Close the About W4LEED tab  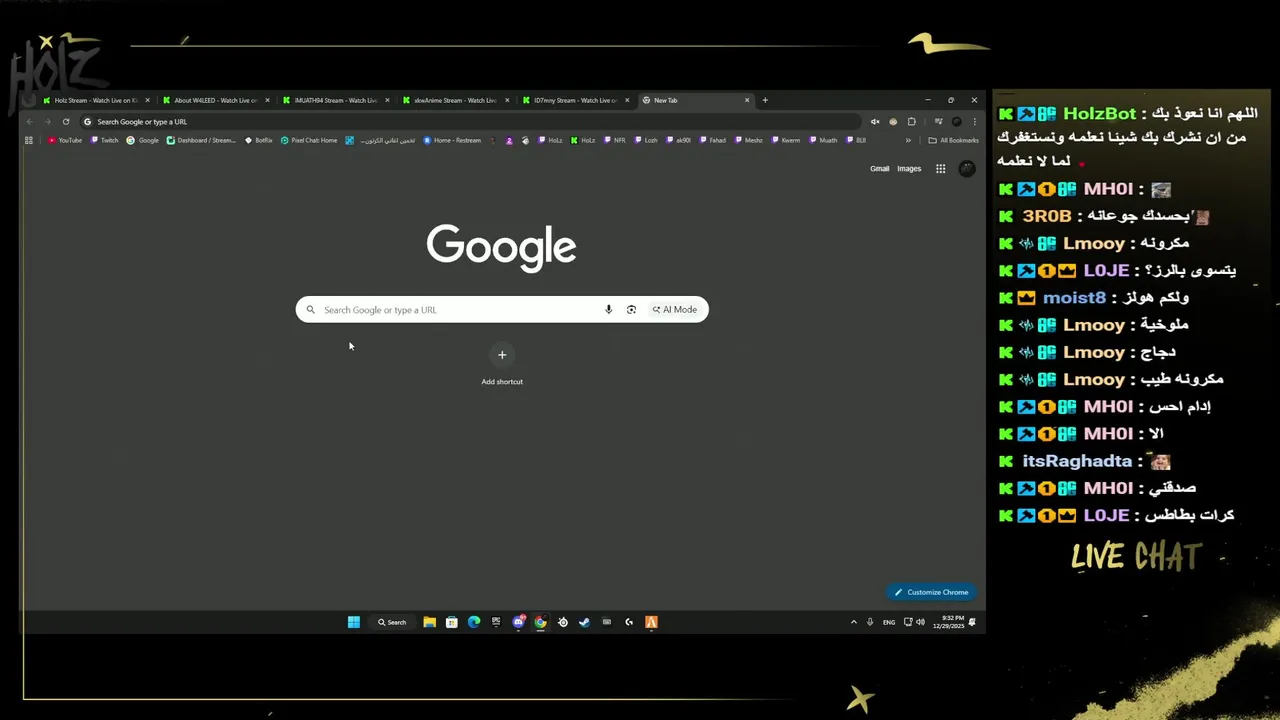point(267,100)
